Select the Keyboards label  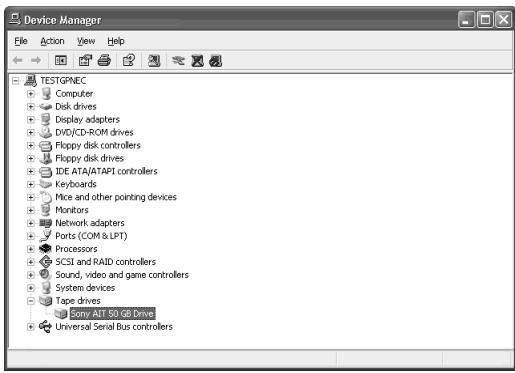[76, 184]
